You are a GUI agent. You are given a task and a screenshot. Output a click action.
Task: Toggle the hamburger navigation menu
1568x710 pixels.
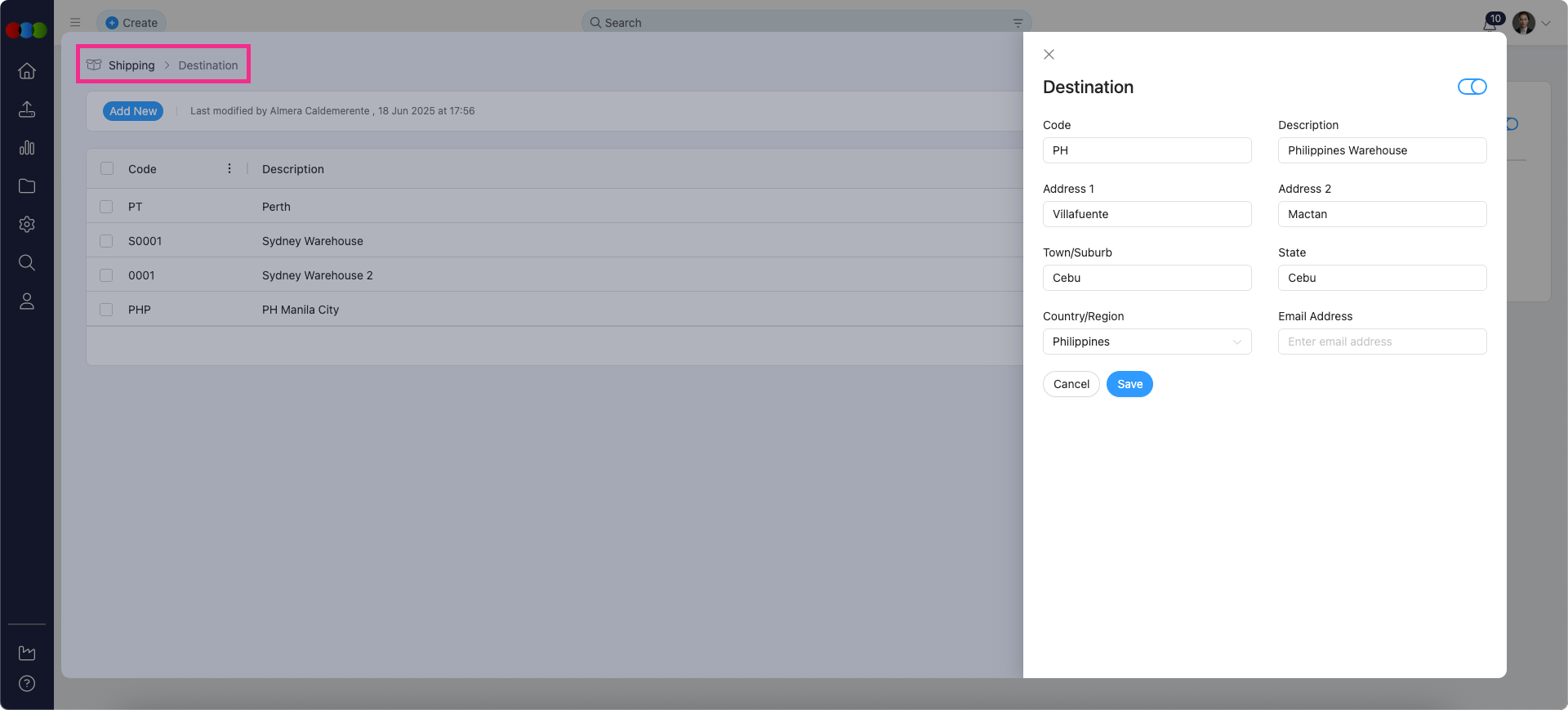pyautogui.click(x=75, y=23)
